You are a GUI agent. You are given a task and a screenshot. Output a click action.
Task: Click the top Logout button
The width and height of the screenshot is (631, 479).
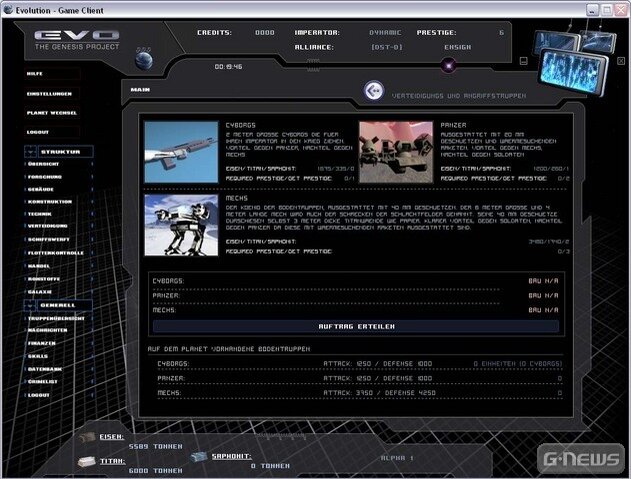click(52, 132)
